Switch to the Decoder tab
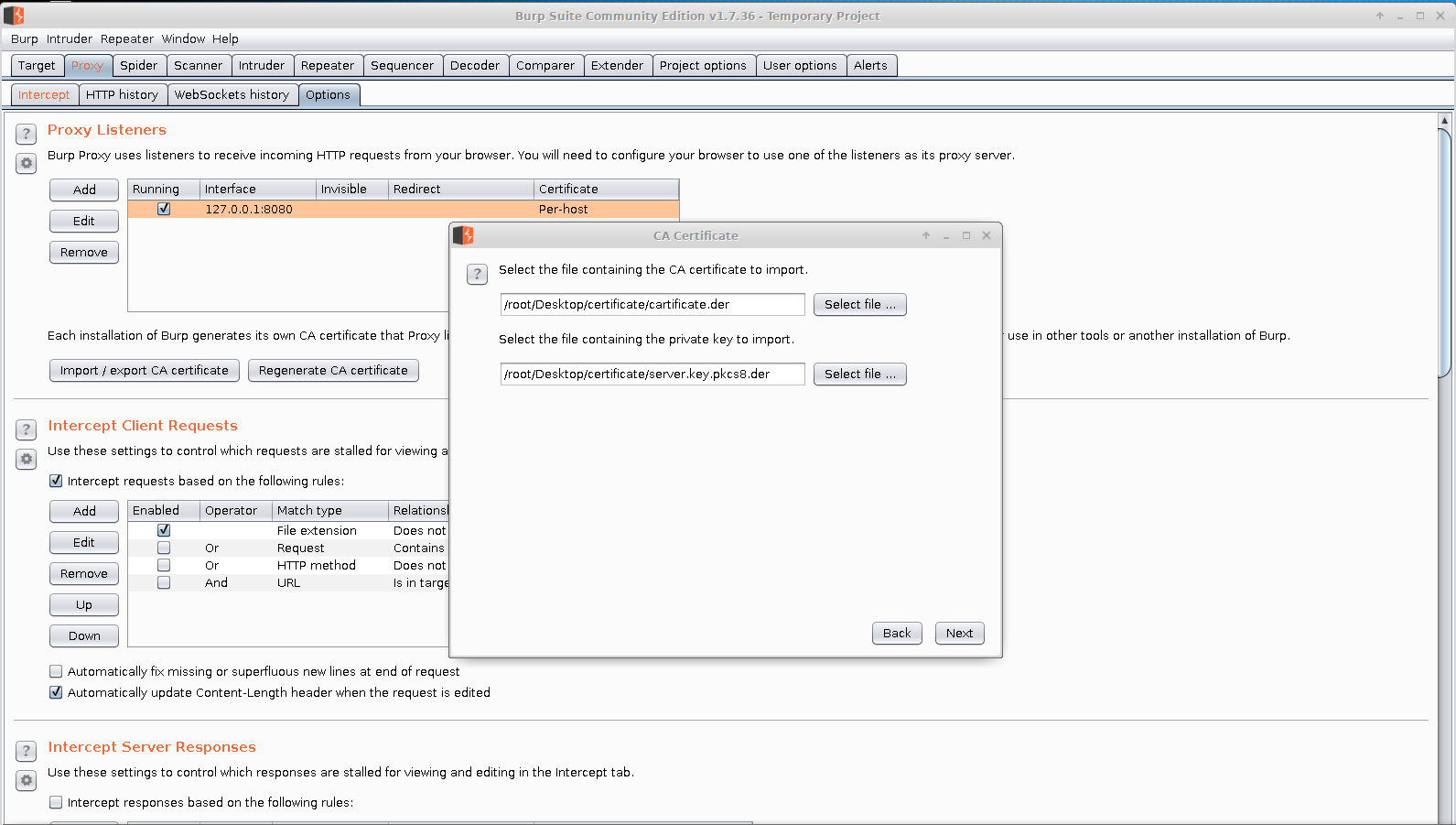This screenshot has width=1456, height=825. pos(475,65)
